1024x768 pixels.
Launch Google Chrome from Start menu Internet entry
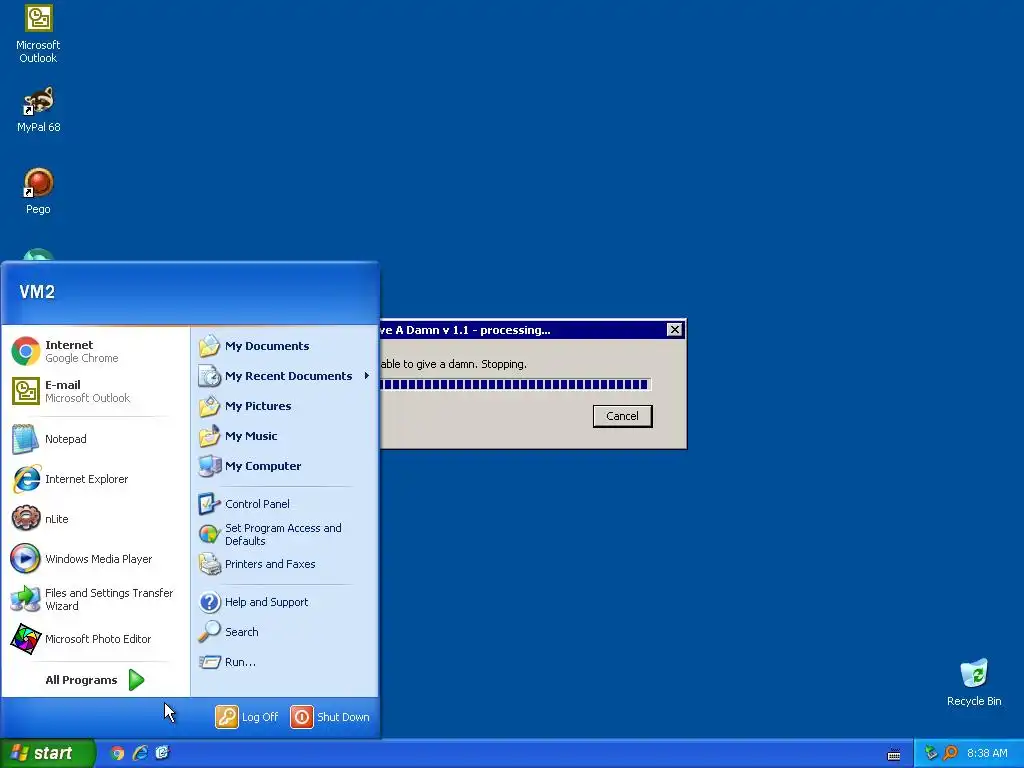(x=95, y=351)
